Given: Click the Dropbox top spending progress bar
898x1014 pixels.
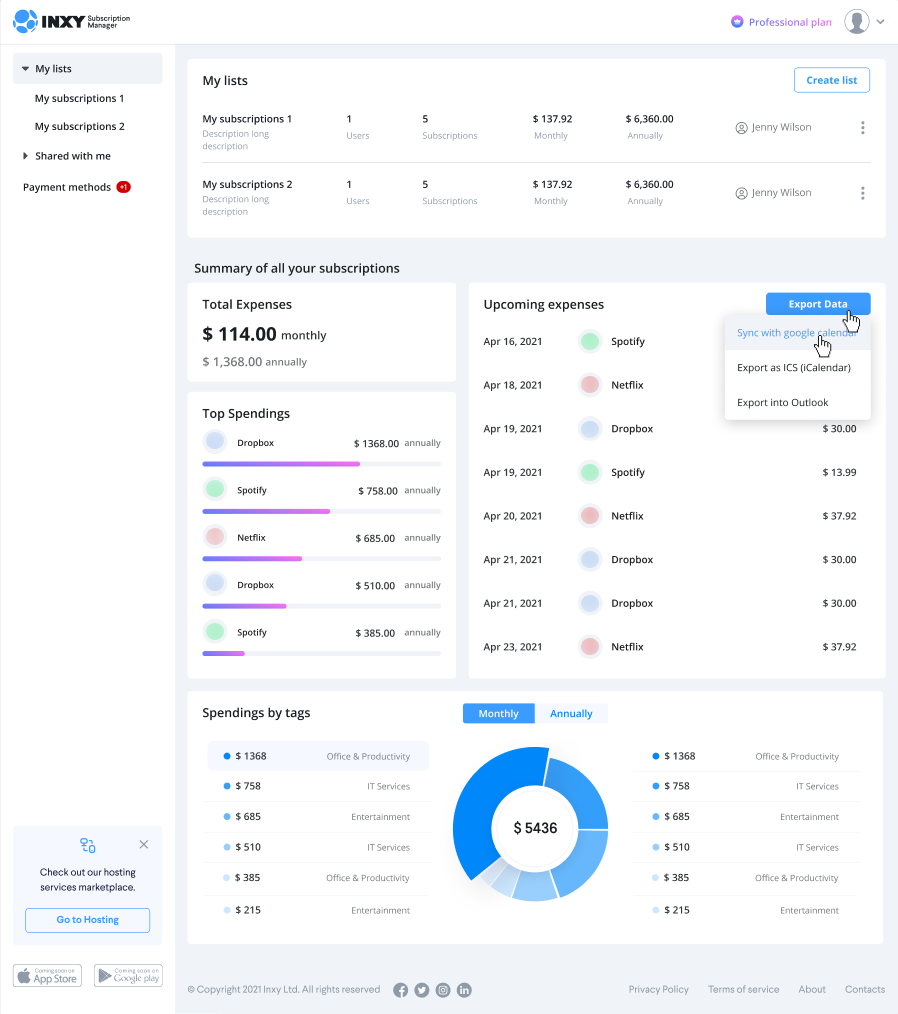Looking at the screenshot, I should coord(321,464).
